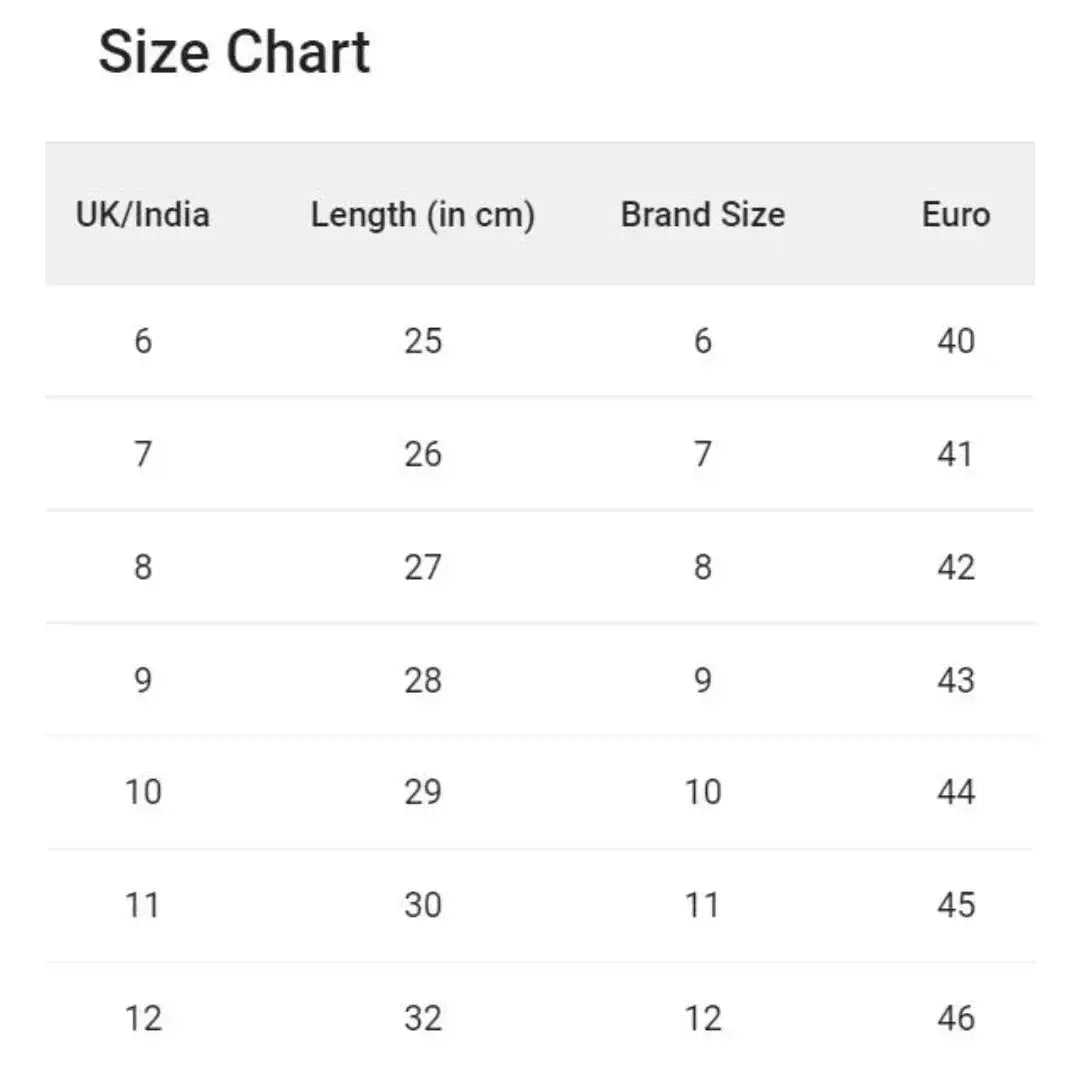The image size is (1080, 1080).
Task: Click the Length (in cm) column header
Action: 422,214
